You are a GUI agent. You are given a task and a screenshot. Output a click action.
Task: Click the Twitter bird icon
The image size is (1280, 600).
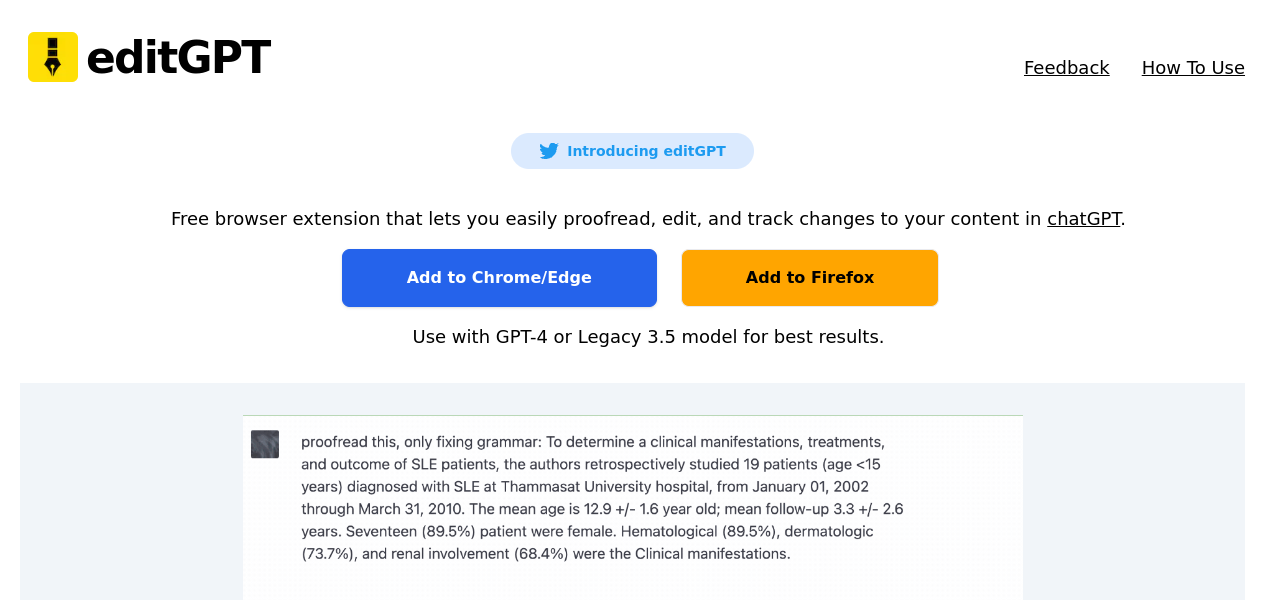(x=549, y=151)
